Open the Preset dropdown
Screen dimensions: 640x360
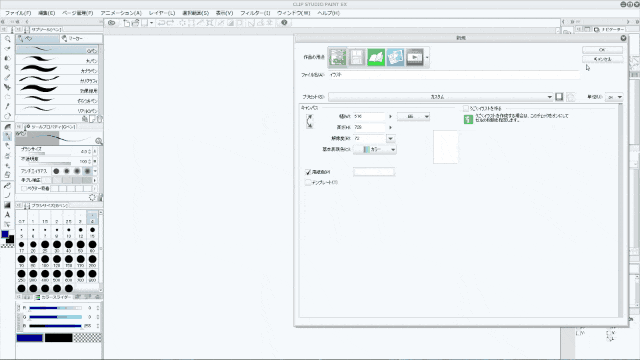click(441, 97)
